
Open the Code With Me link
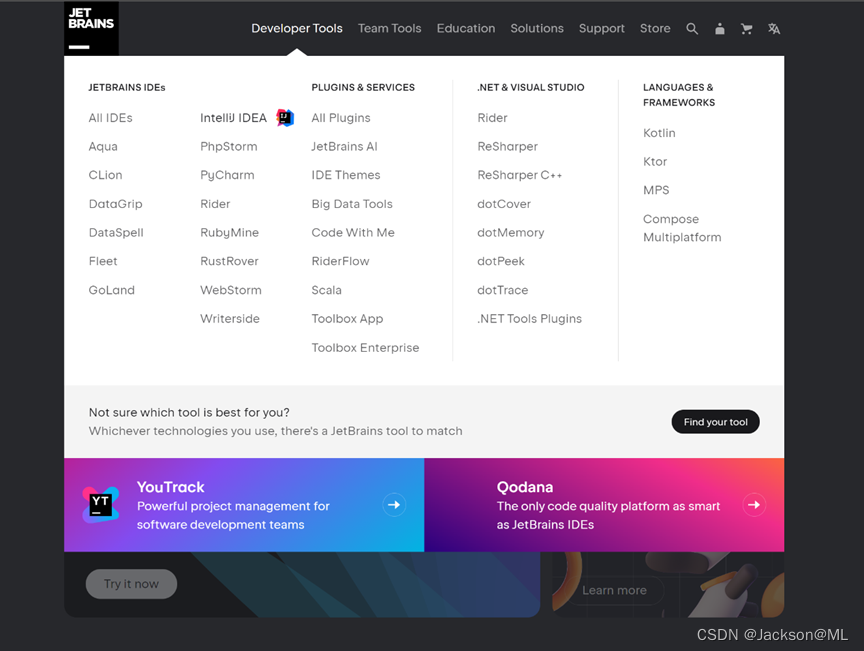[353, 233]
